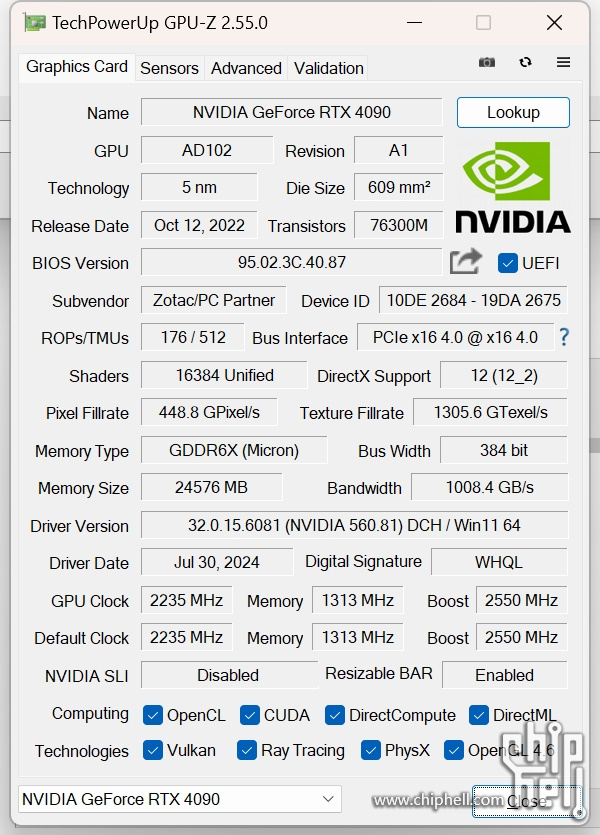Open the NVIDIA GeForce RTX 4090 combo box
Viewport: 600px width, 835px height.
(x=180, y=799)
